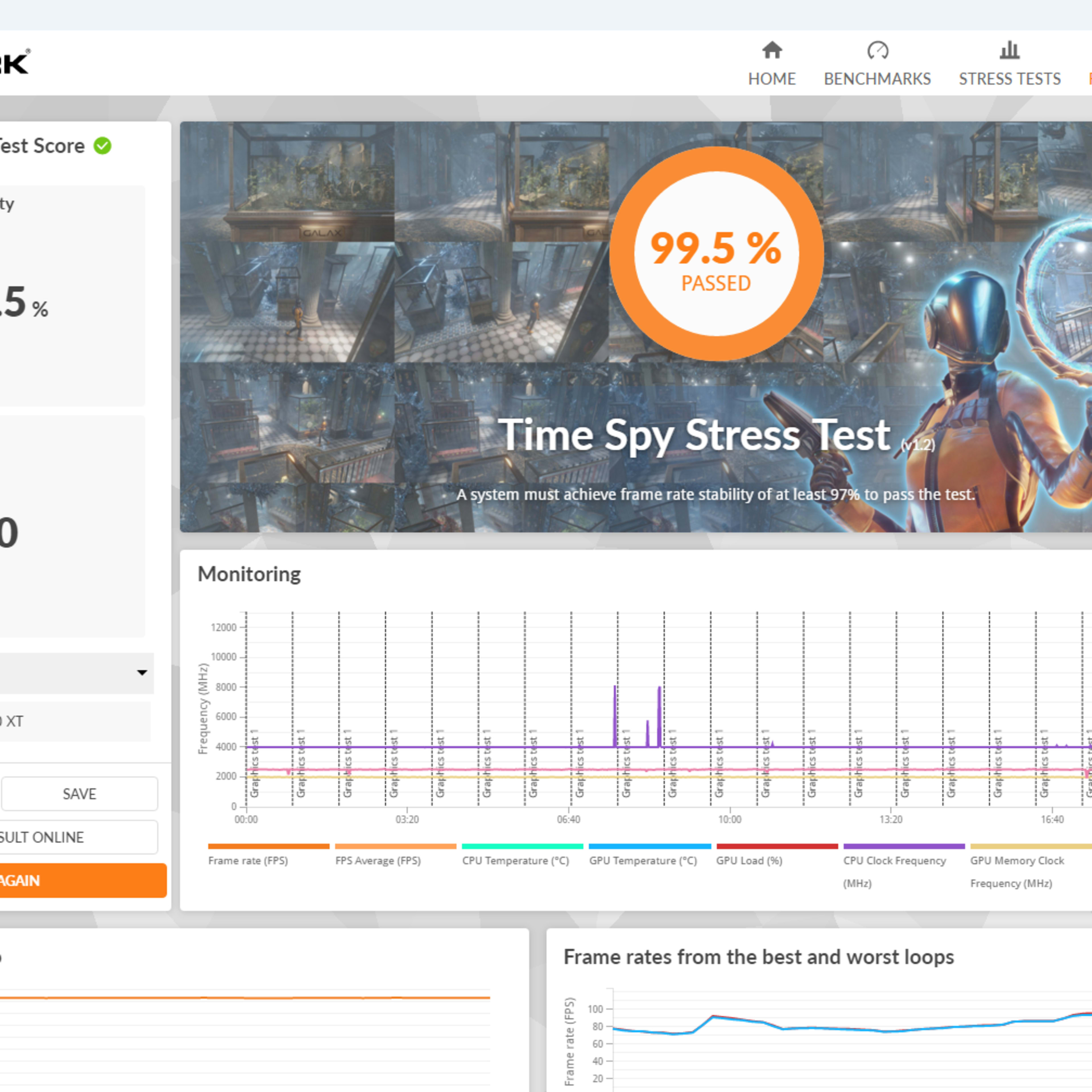Screen dimensions: 1092x1092
Task: Open the Benchmarks gauge icon
Action: click(877, 50)
